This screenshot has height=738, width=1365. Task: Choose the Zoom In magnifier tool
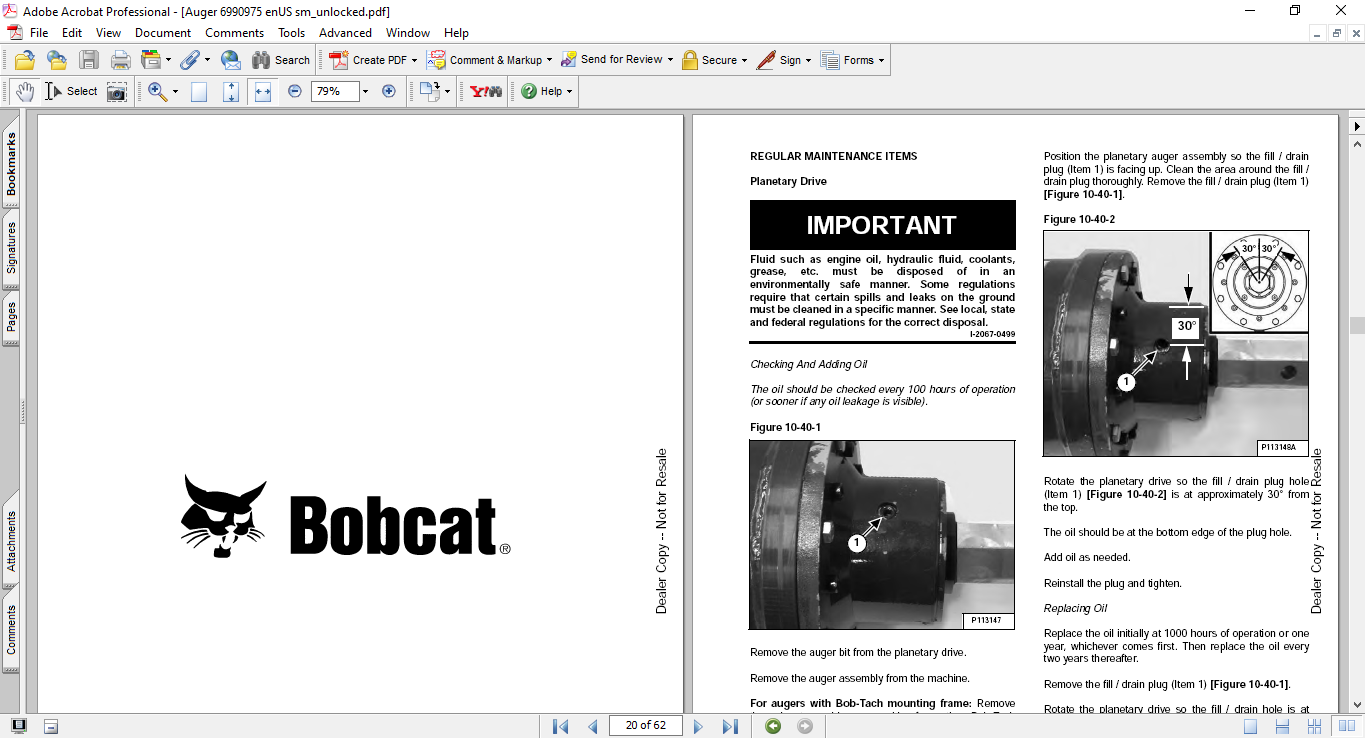click(157, 91)
